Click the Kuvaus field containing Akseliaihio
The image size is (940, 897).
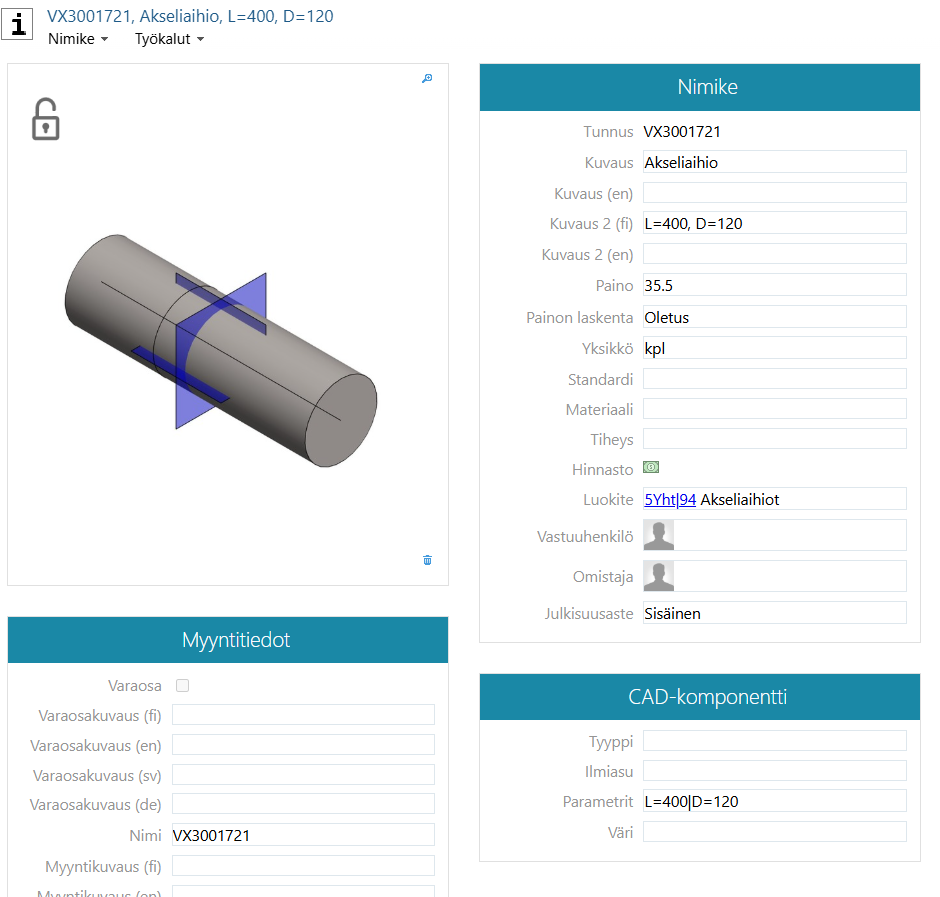point(774,162)
